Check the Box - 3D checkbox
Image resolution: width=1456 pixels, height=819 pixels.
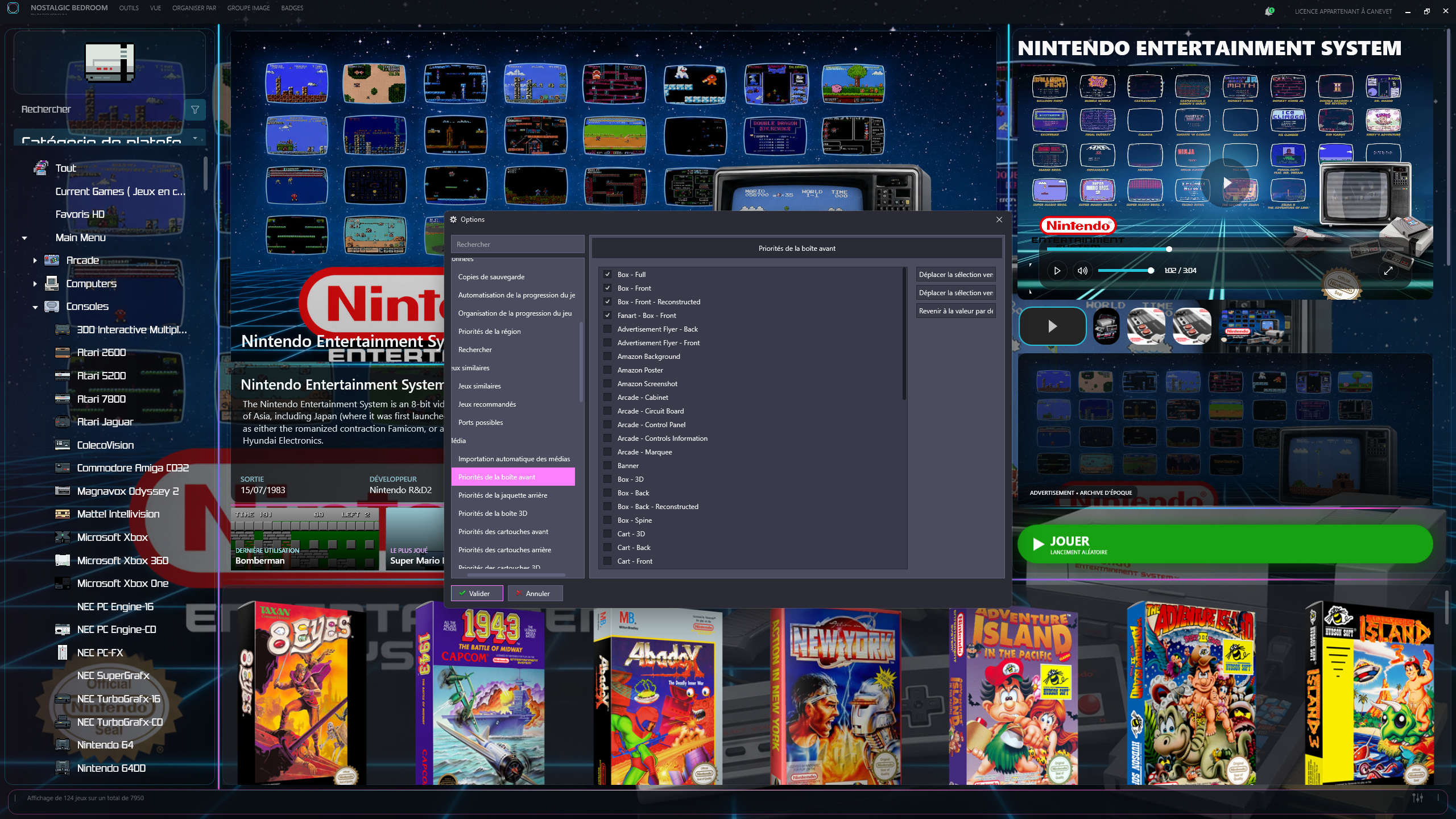[607, 479]
